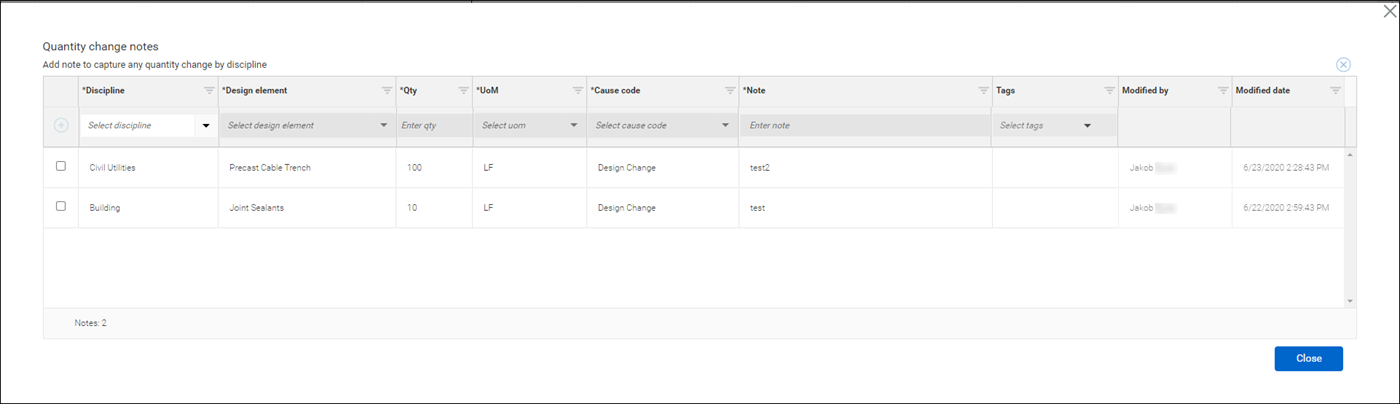Screen dimensions: 1400x404
Task: Check the Building row checkbox
Action: pyautogui.click(x=61, y=205)
